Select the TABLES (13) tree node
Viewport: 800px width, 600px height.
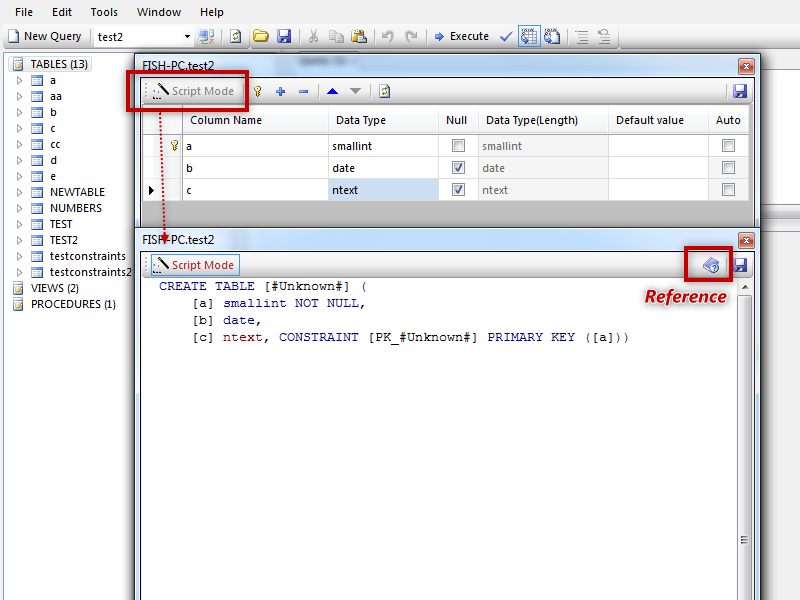[59, 64]
